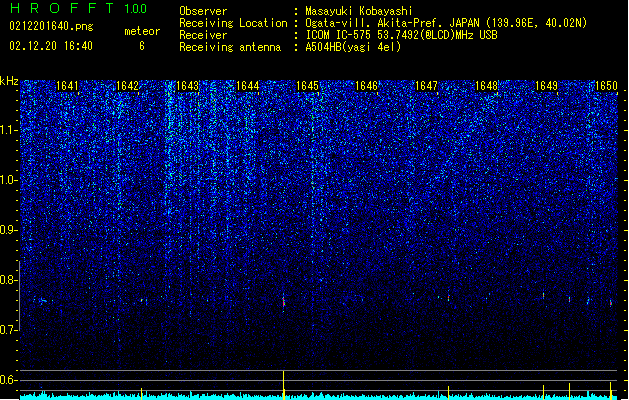Viewport: 629px width, 400px height.
Task: Click the 1641 time axis label
Action: (67, 86)
